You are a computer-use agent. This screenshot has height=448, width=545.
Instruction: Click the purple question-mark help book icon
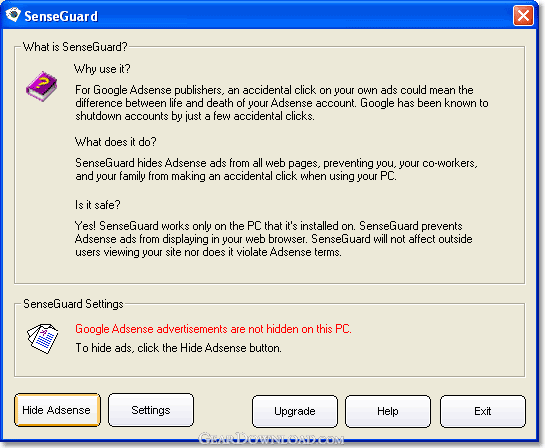pyautogui.click(x=42, y=86)
